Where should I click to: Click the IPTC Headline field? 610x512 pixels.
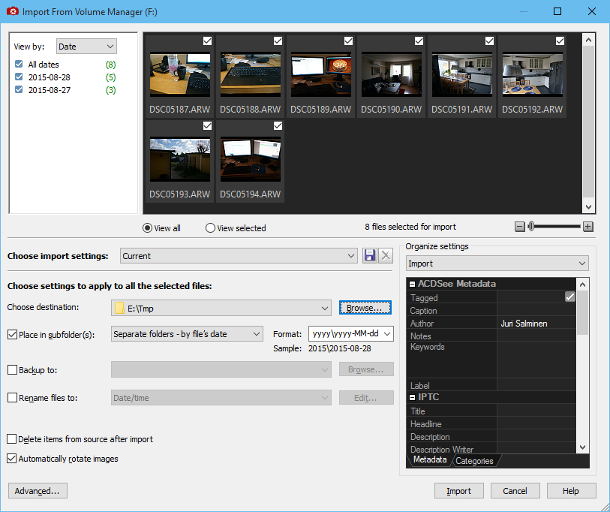point(536,424)
